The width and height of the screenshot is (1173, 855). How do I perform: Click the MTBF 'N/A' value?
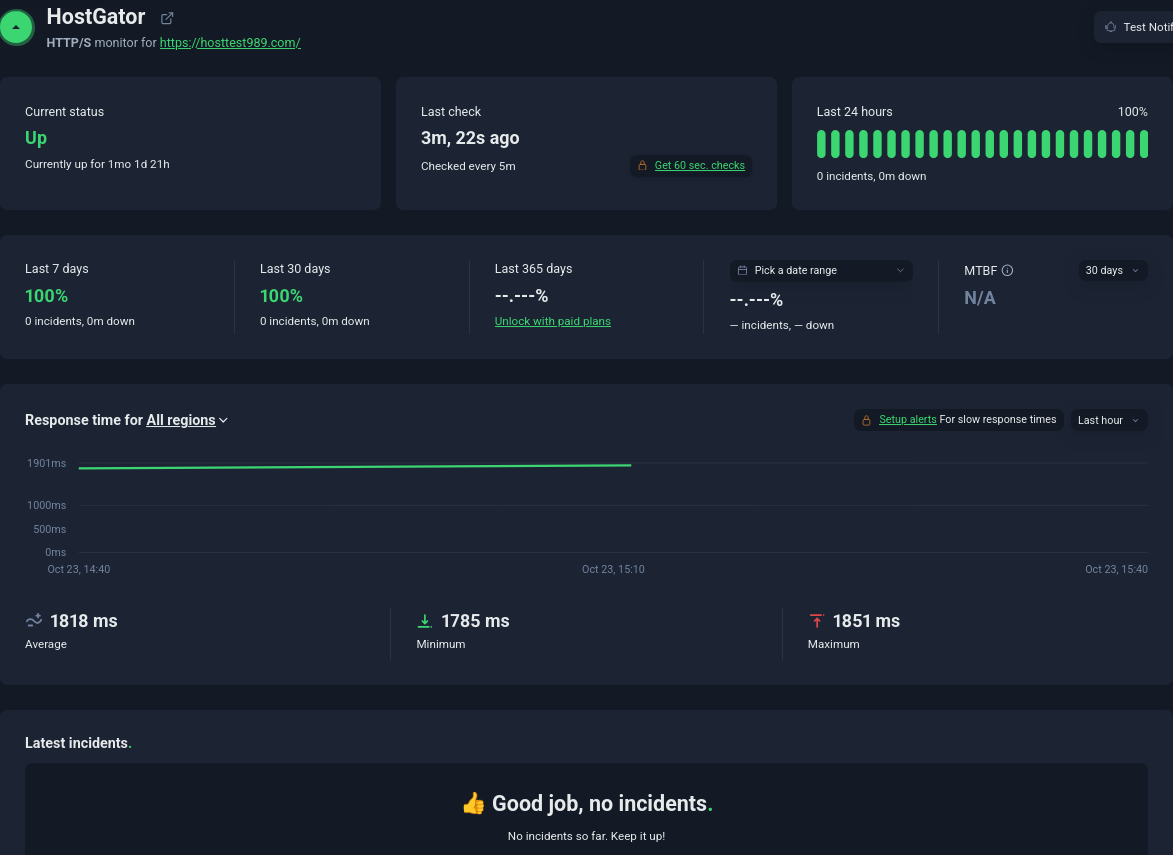click(x=980, y=298)
